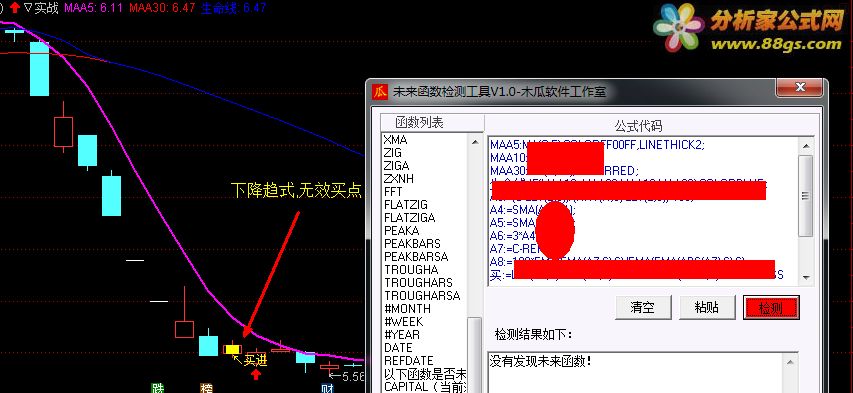Select #WEEK in the function list
Image resolution: width=853 pixels, height=393 pixels.
coord(403,322)
